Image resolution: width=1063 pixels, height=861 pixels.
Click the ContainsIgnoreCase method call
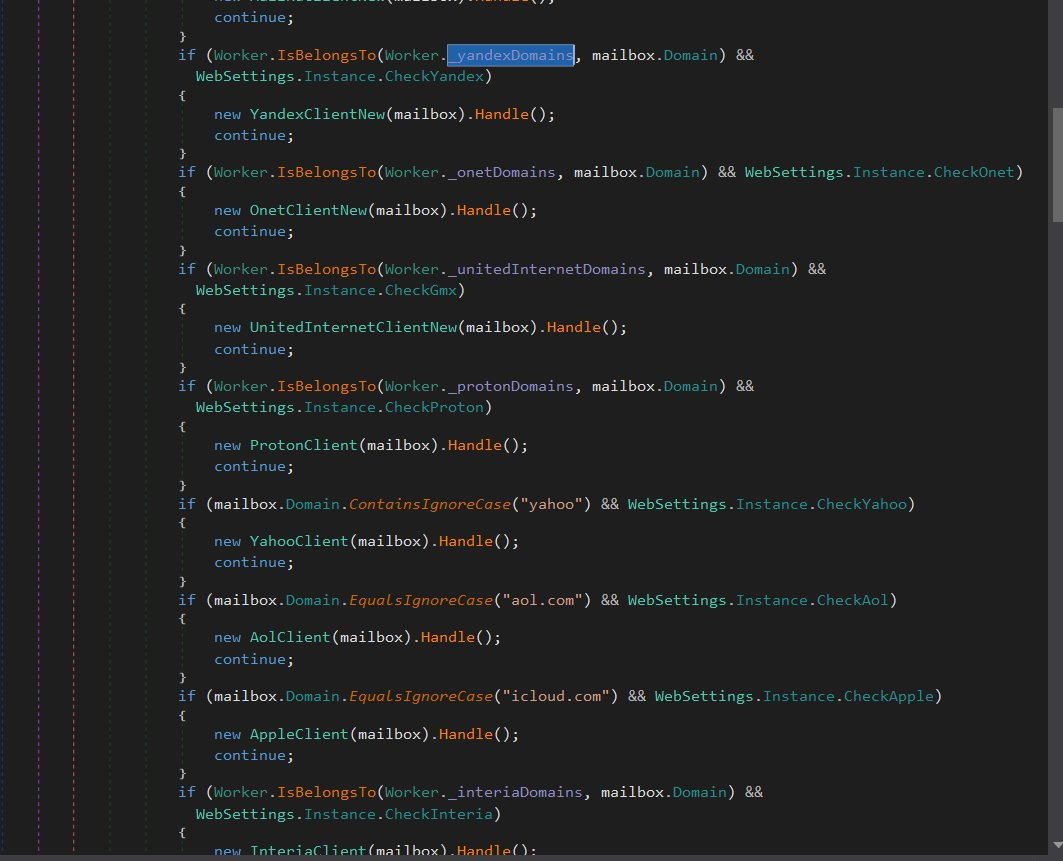click(x=430, y=504)
